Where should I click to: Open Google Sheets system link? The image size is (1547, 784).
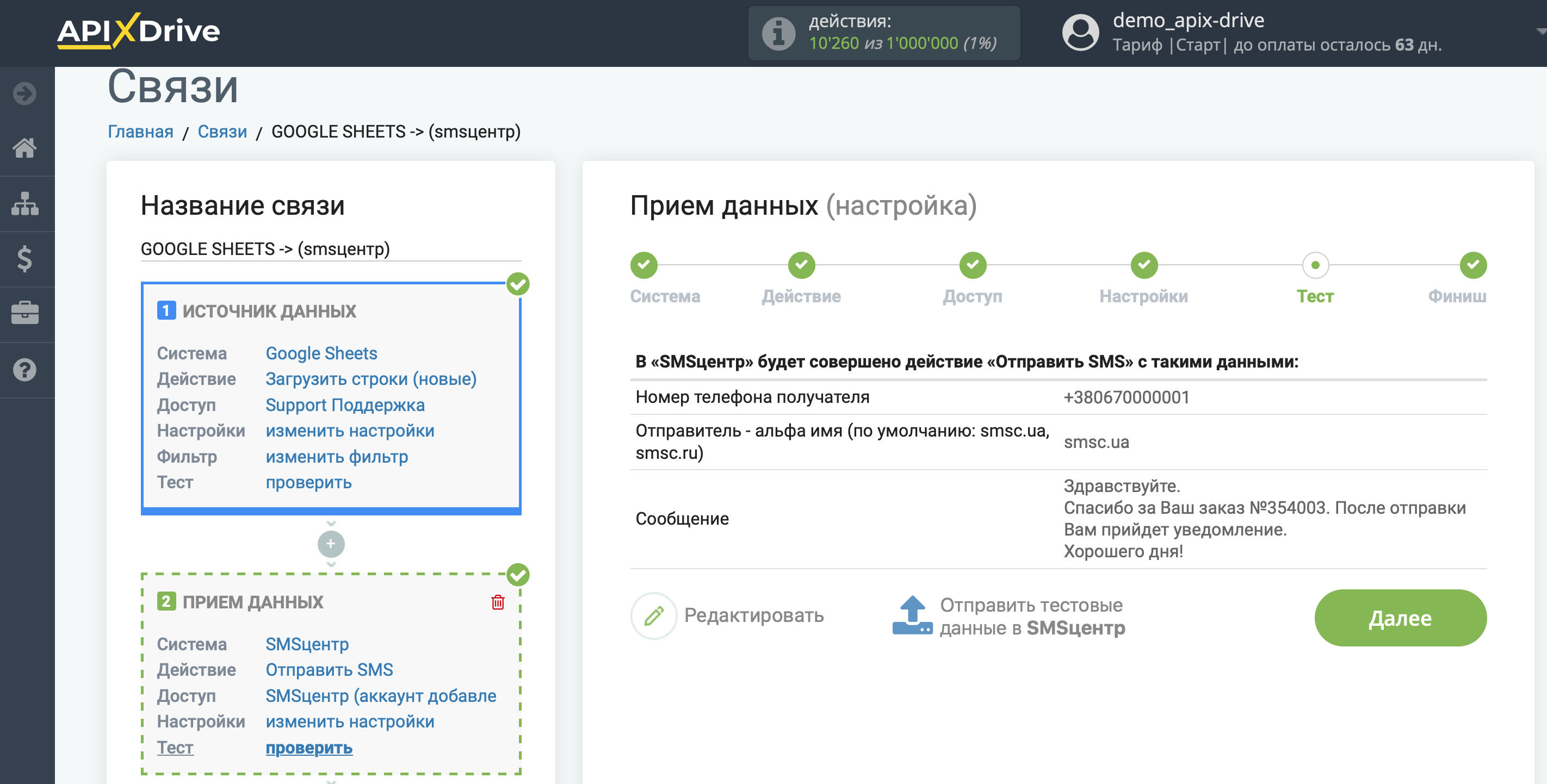[321, 353]
